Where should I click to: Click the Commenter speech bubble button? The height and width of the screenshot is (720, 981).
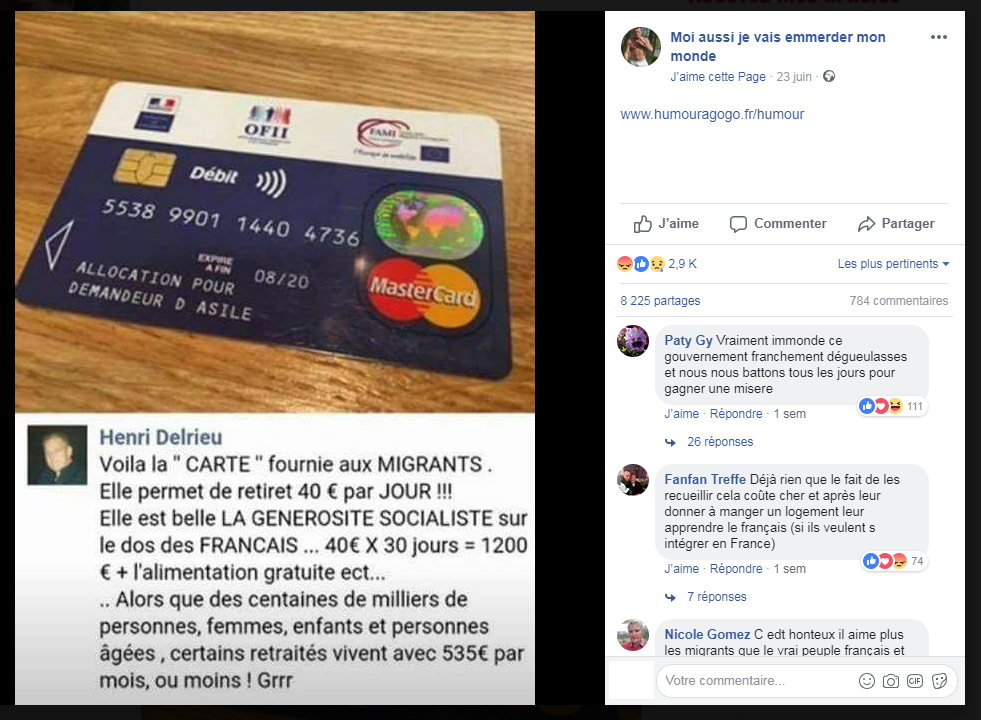pyautogui.click(x=778, y=223)
